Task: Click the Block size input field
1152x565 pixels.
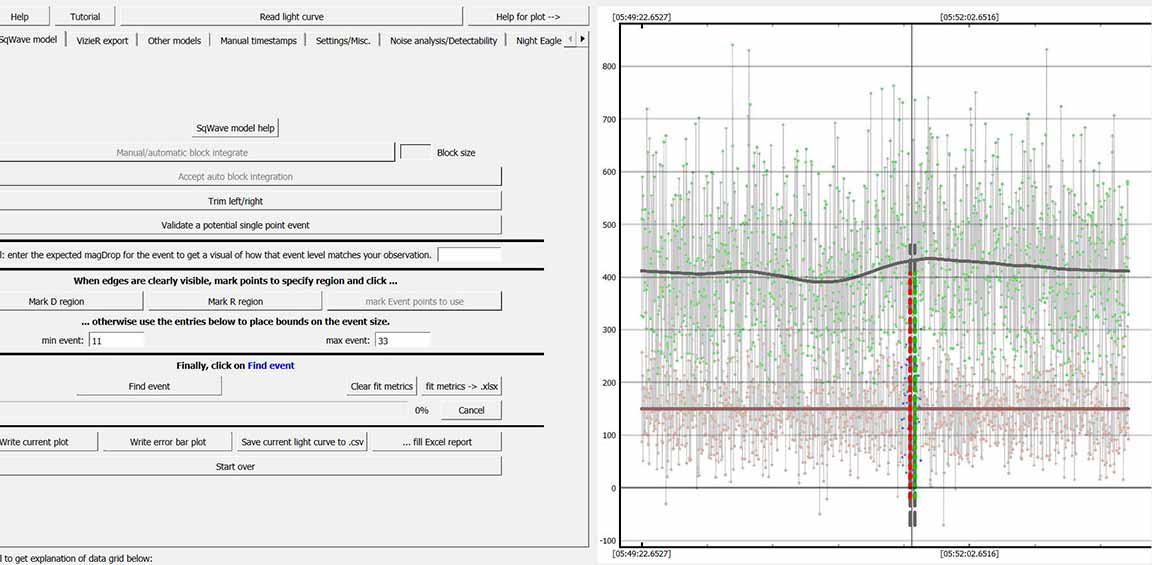Action: 415,152
